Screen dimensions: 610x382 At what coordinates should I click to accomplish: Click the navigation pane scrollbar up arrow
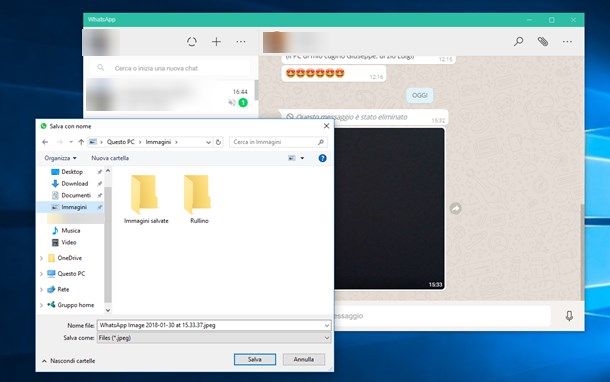[x=108, y=171]
